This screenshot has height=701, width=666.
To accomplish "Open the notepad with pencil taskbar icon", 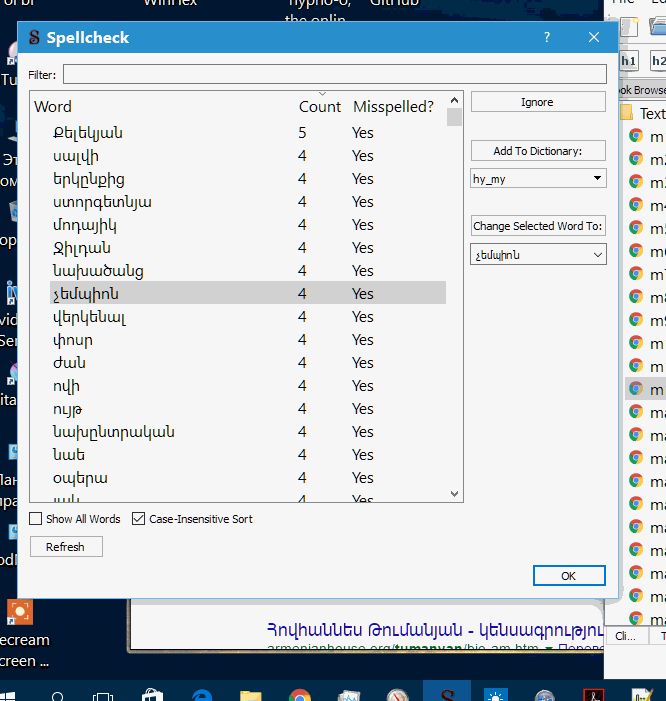I will [642, 695].
